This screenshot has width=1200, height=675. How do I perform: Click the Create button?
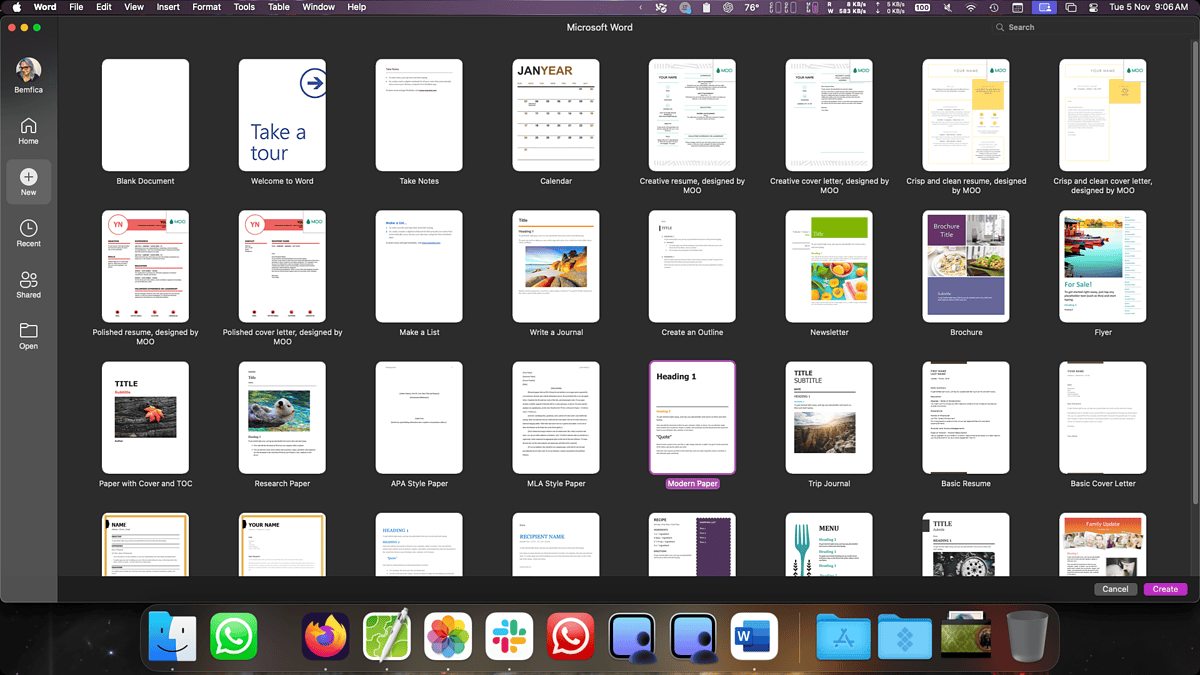(x=1164, y=589)
